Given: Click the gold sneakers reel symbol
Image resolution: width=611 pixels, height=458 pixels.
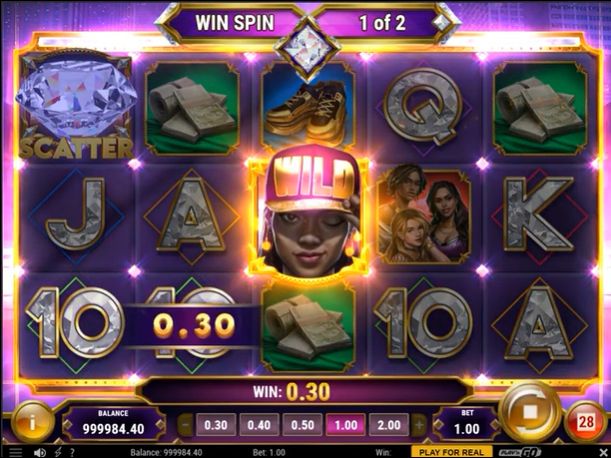Looking at the screenshot, I should (x=308, y=112).
